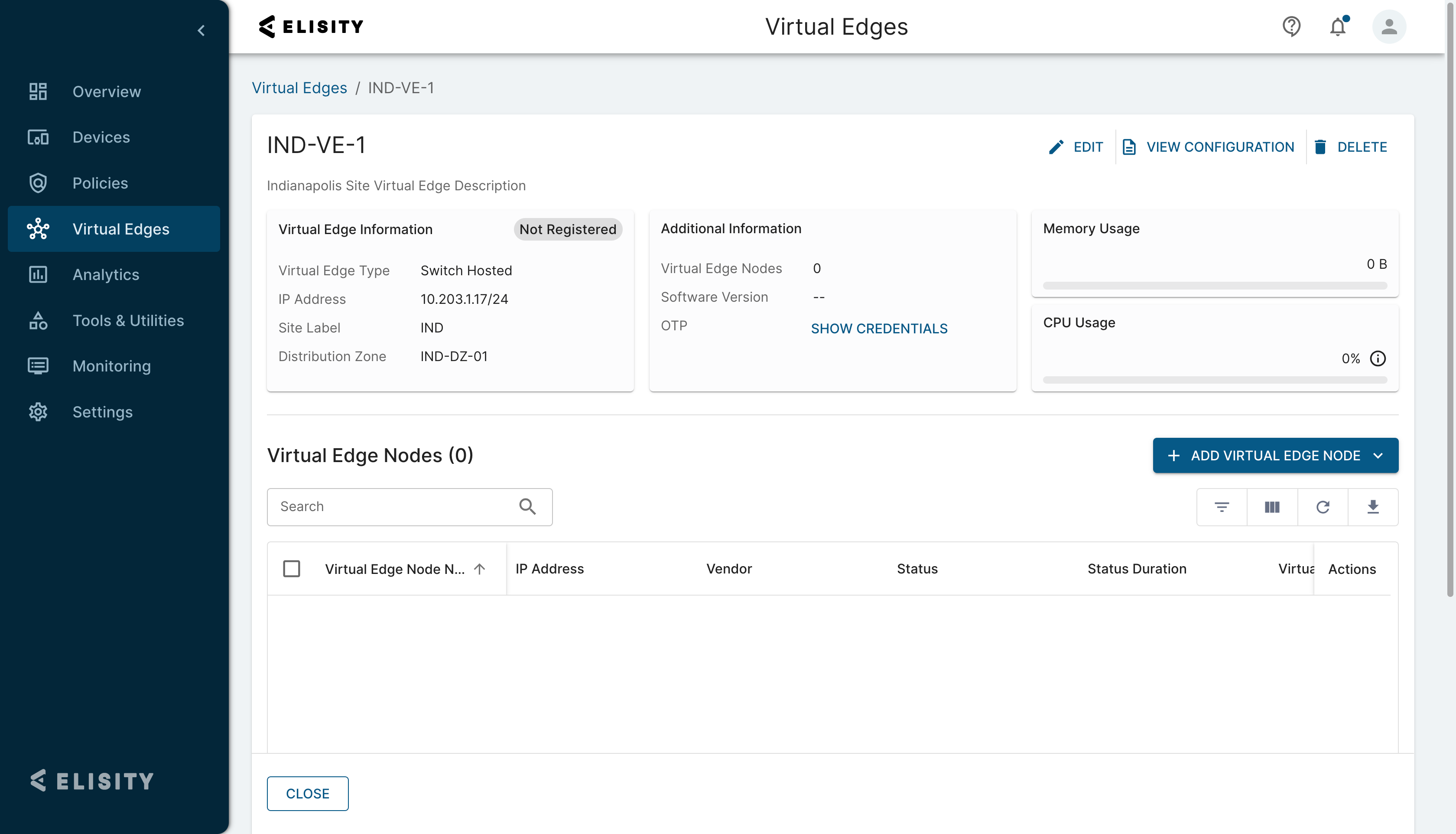Download the nodes table data
1456x834 pixels.
[x=1372, y=507]
